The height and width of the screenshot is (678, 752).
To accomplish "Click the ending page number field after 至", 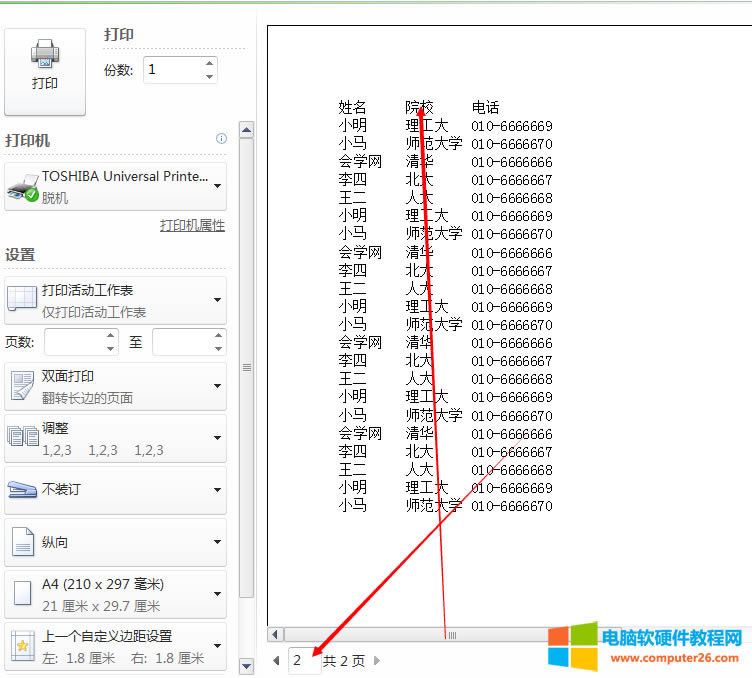I will [x=180, y=342].
